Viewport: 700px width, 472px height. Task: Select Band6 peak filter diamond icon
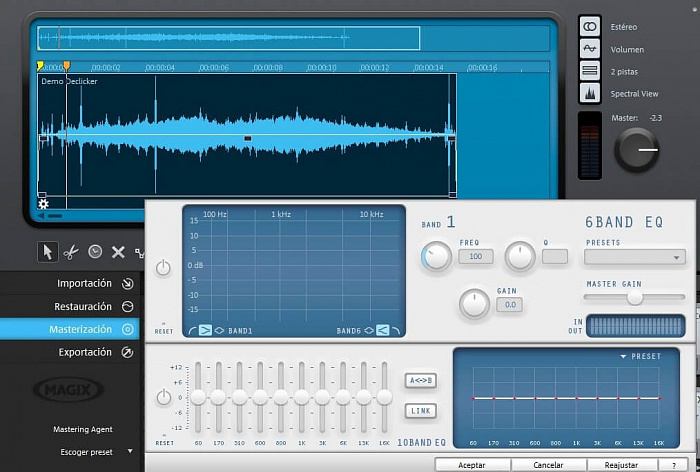(x=369, y=331)
